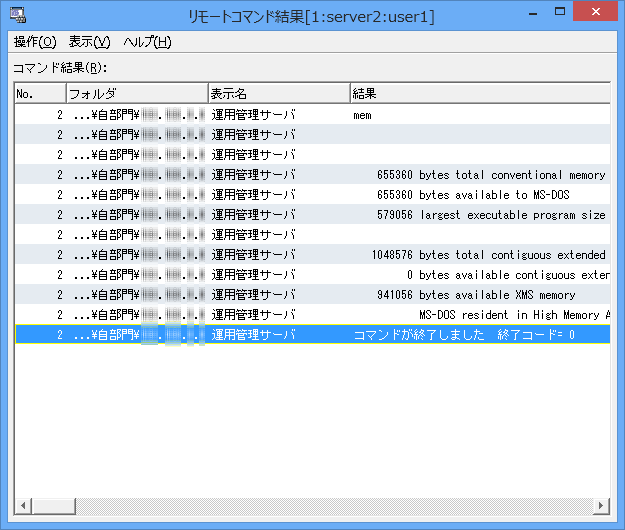Click the 結果 column header
Viewport: 625px width, 530px height.
tap(478, 93)
